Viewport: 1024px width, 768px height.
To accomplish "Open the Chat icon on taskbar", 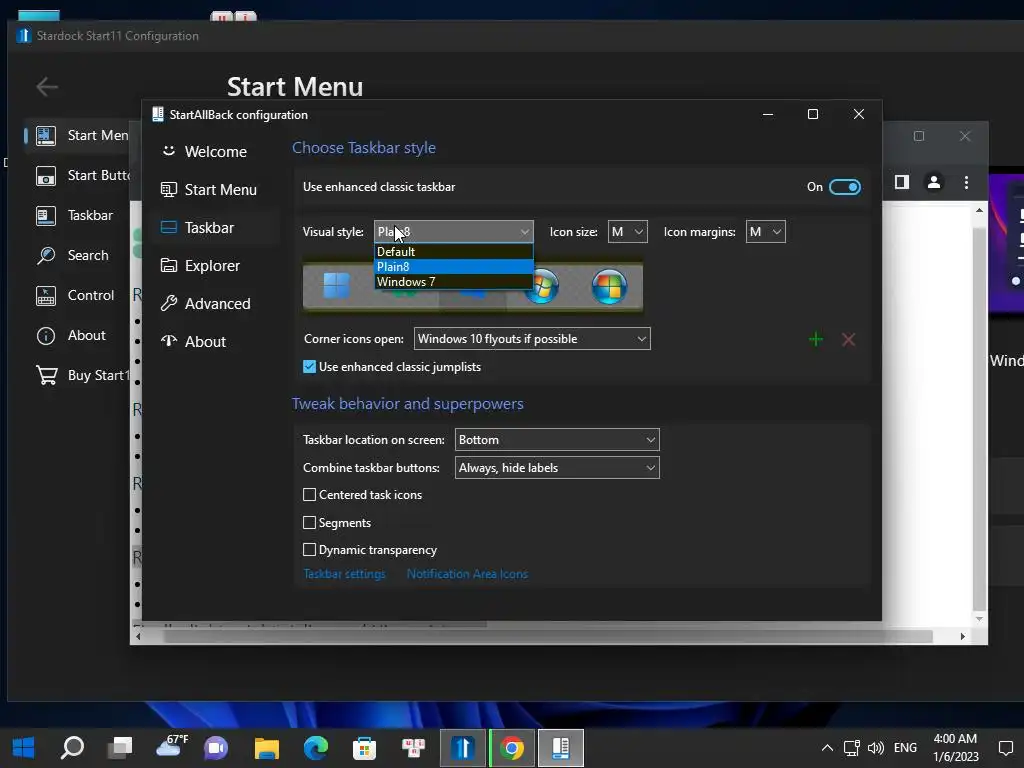I will click(216, 748).
